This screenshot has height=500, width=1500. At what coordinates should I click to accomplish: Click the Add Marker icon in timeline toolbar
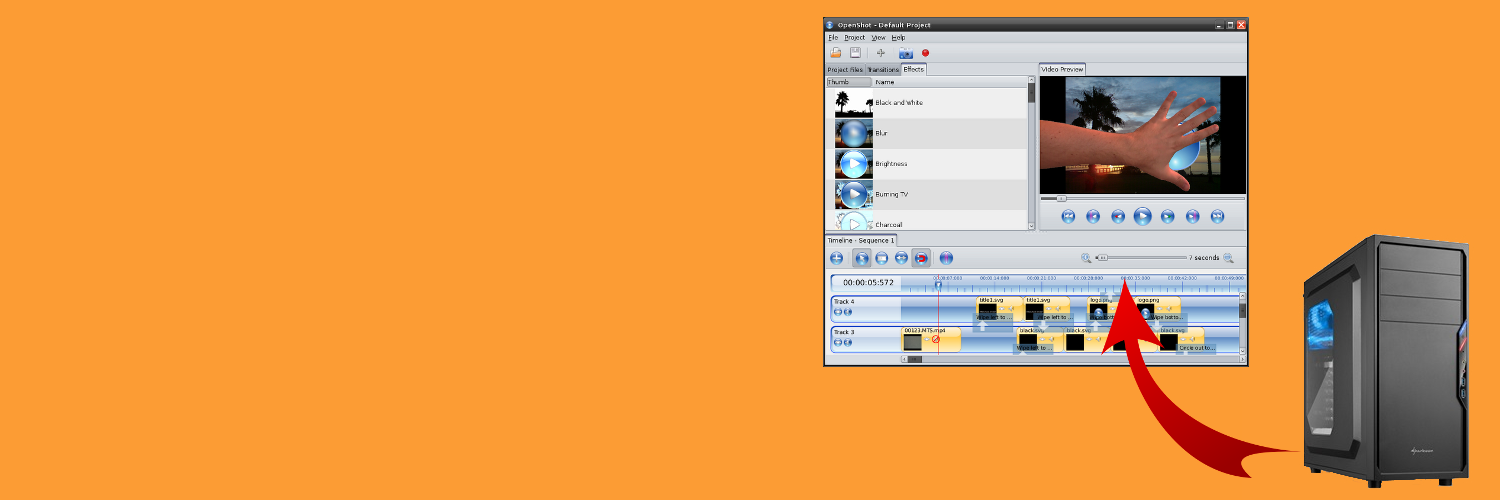946,258
